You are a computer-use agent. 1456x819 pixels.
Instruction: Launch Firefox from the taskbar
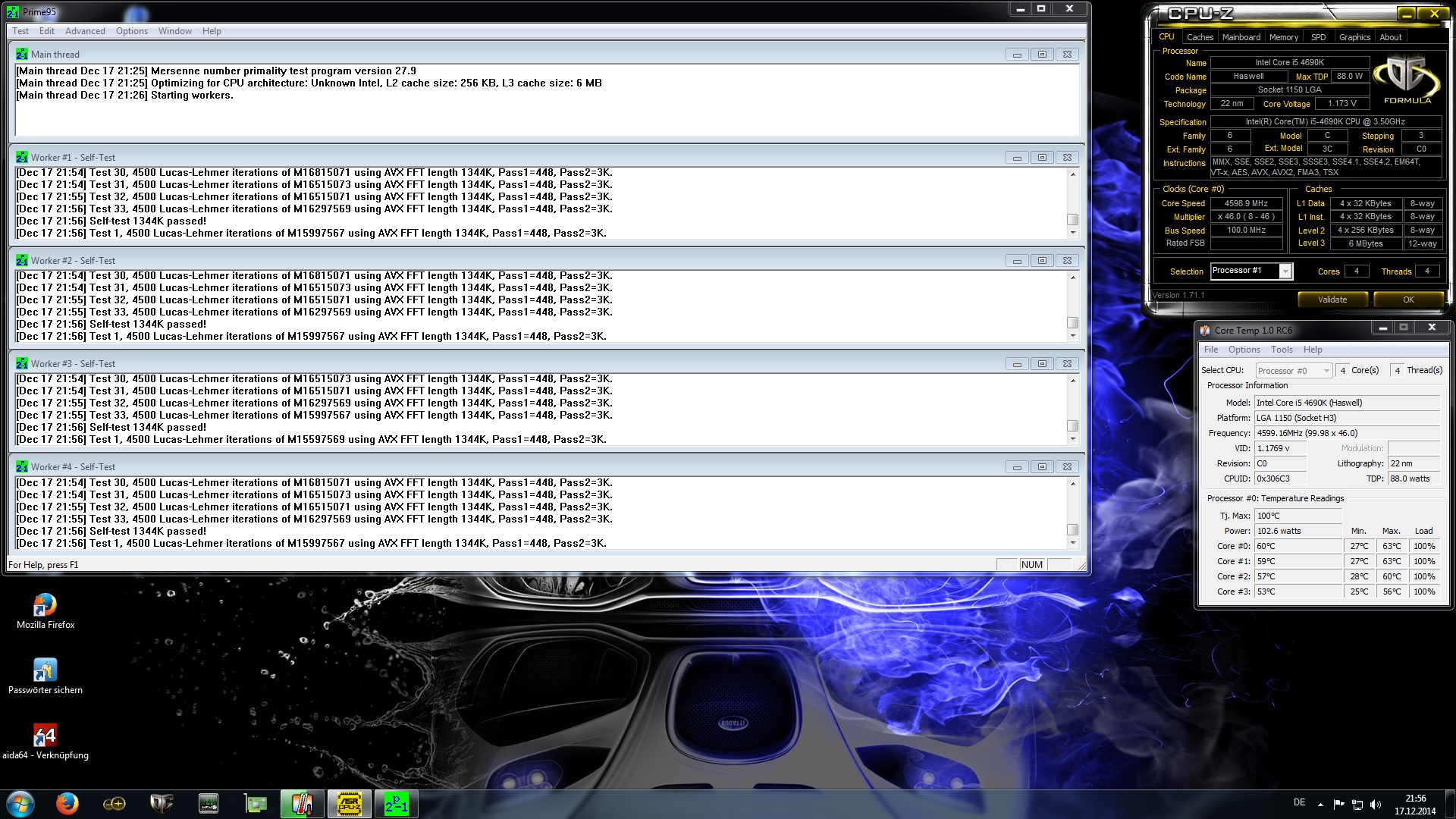click(67, 804)
